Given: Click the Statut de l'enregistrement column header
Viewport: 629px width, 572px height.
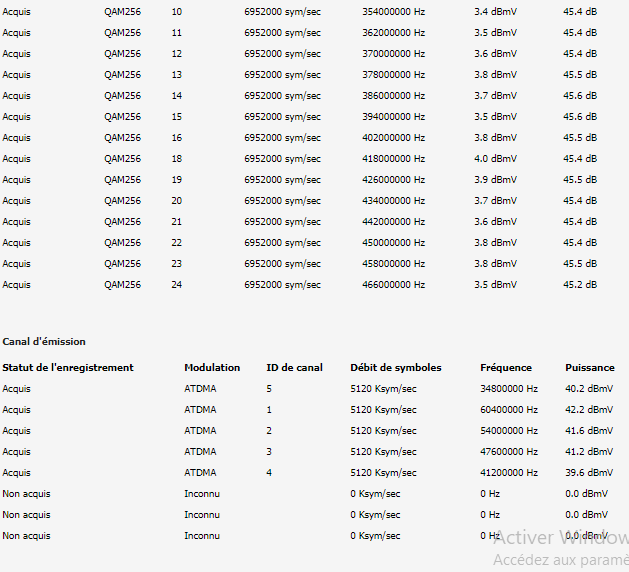Looking at the screenshot, I should [x=68, y=368].
